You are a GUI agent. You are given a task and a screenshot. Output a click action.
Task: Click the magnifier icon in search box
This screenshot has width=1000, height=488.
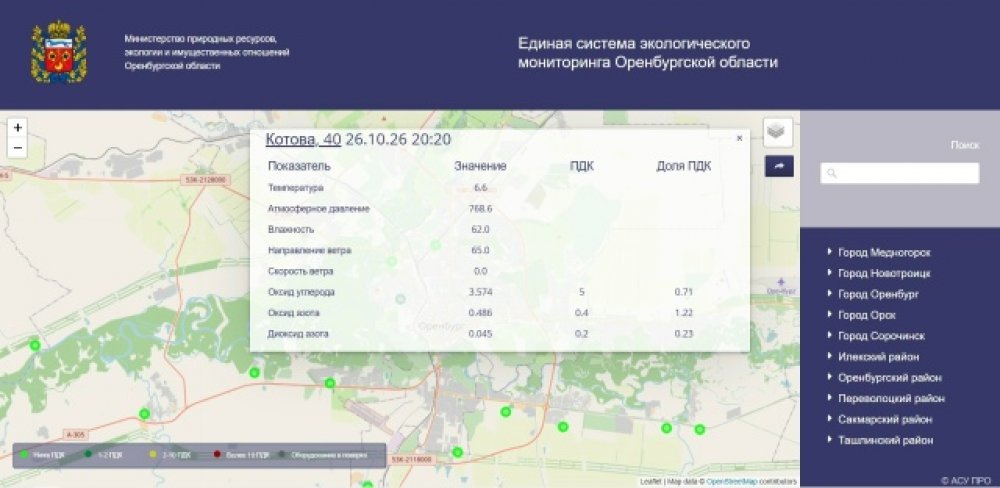pos(832,174)
